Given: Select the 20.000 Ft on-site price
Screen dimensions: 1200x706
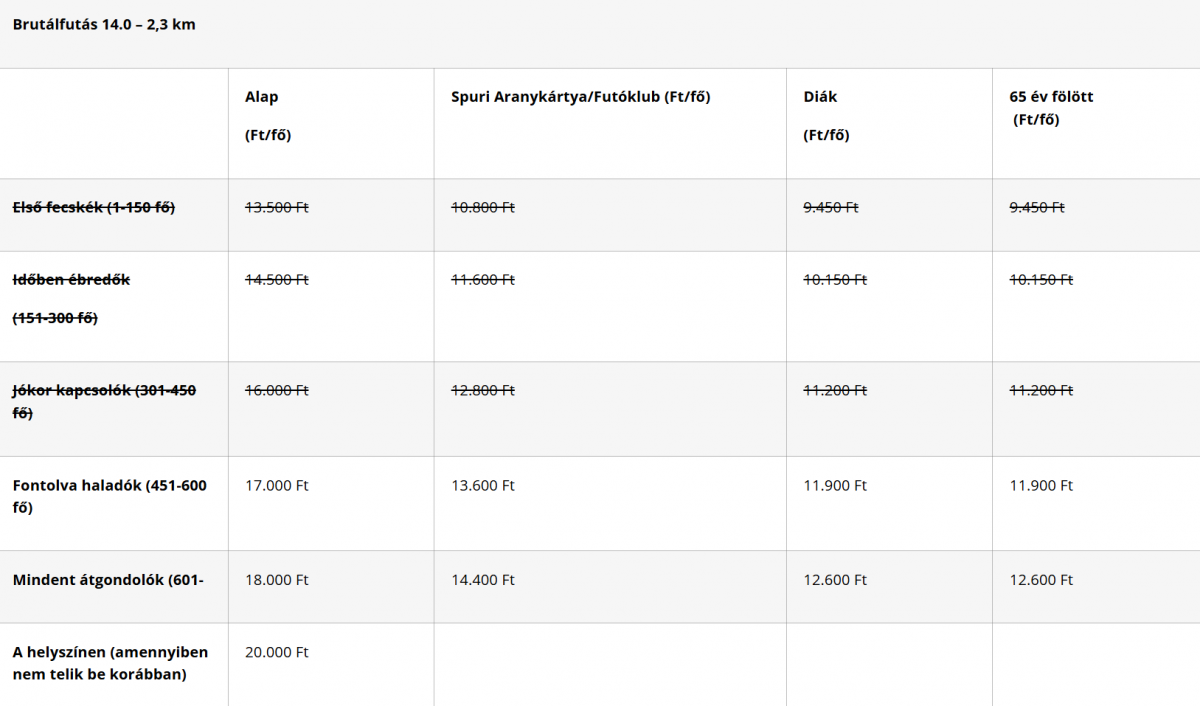Looking at the screenshot, I should (277, 652).
